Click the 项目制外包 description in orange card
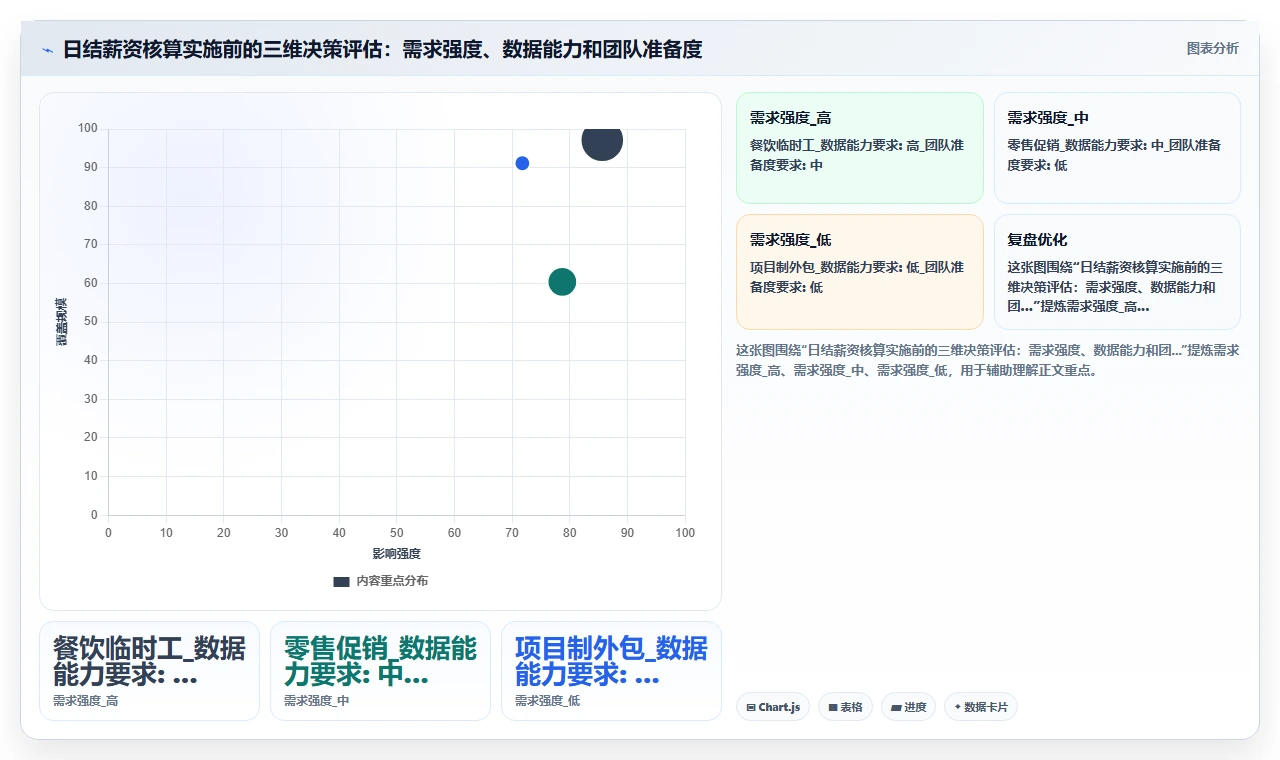The image size is (1280, 760). click(x=857, y=277)
